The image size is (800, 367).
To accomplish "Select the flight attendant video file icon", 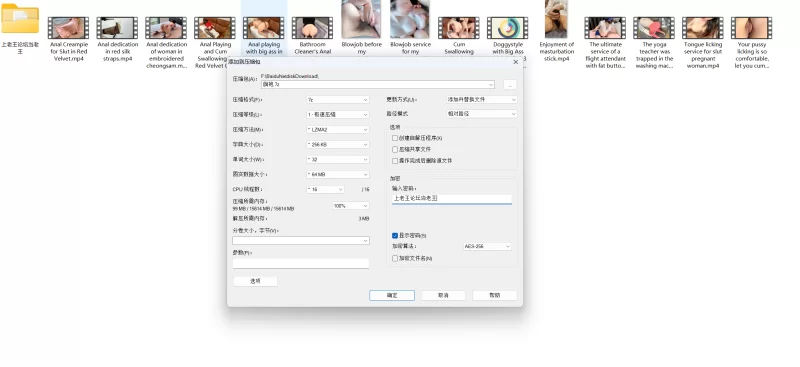I will click(605, 28).
